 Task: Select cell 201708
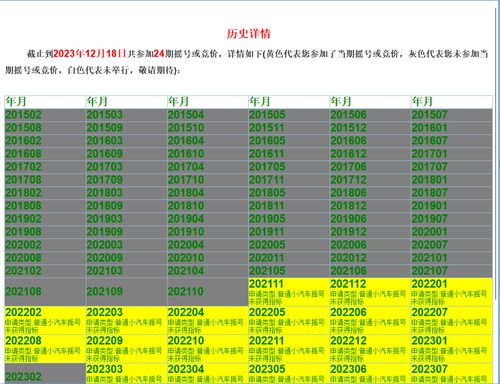[45, 180]
